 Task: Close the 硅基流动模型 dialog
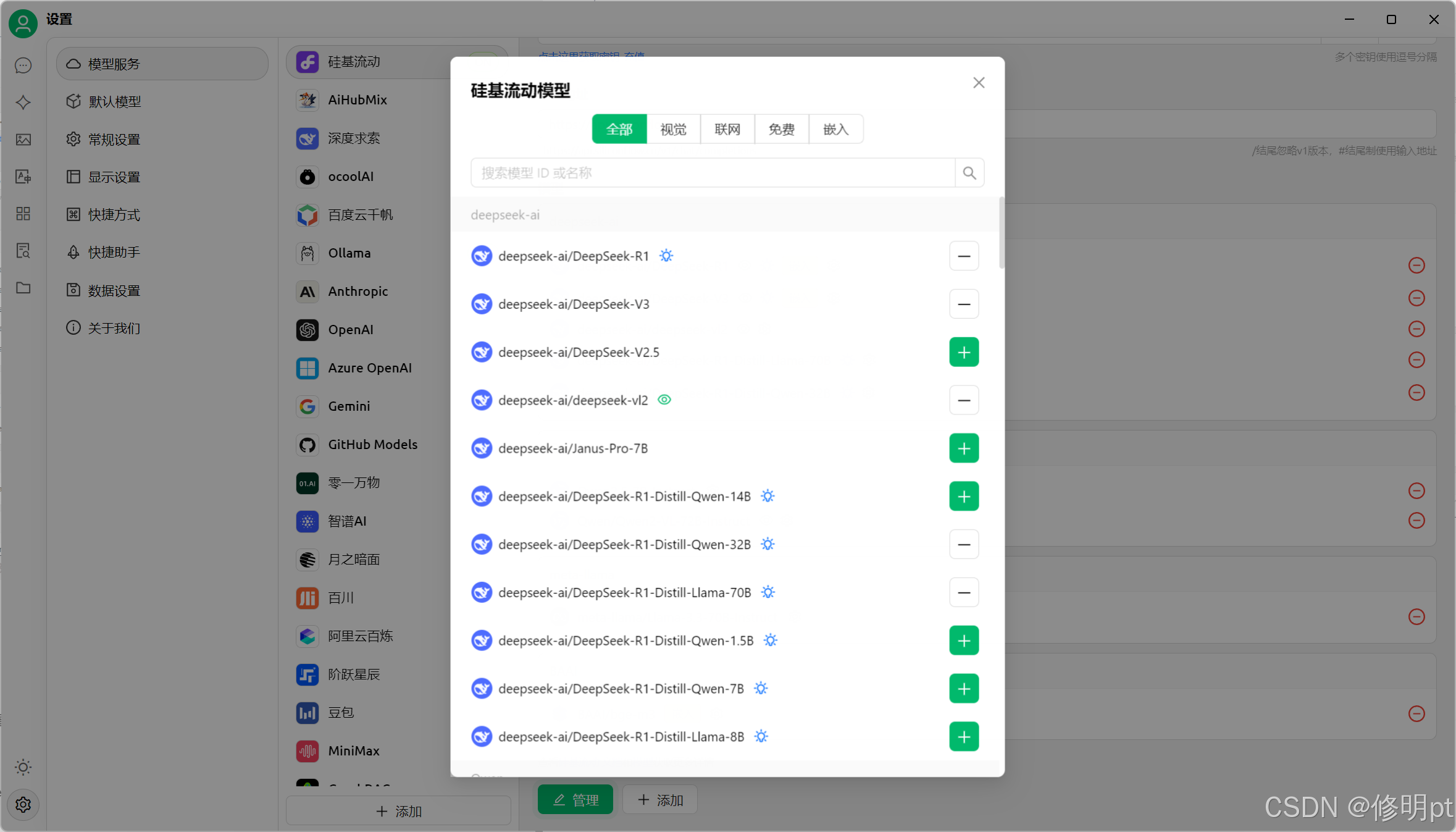[978, 83]
